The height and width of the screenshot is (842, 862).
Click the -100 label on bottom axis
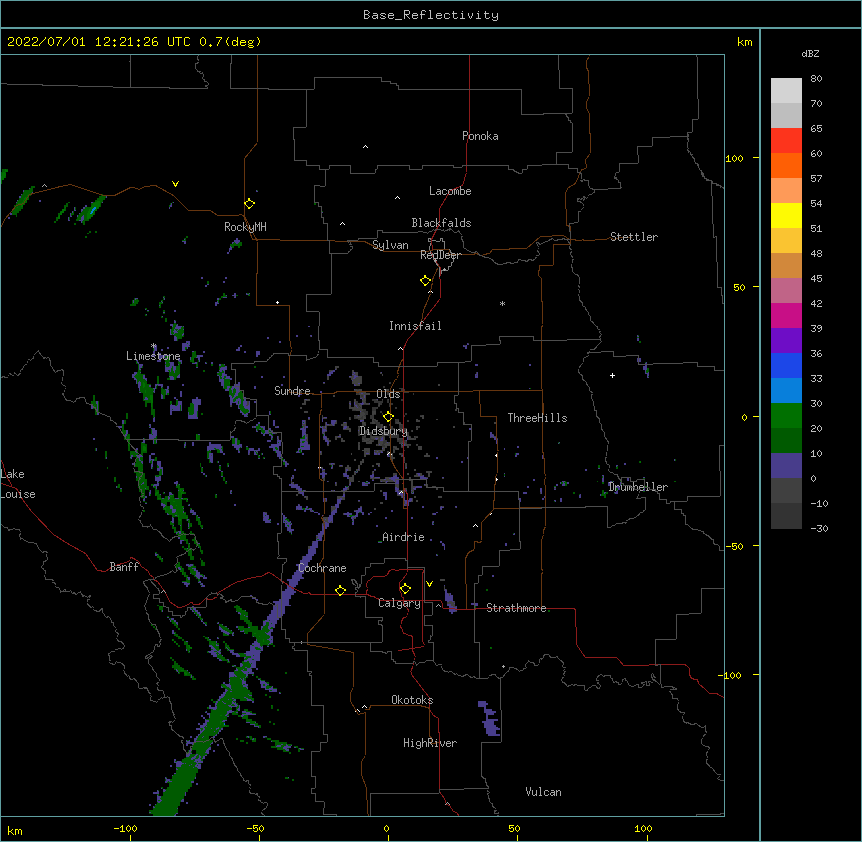[125, 828]
